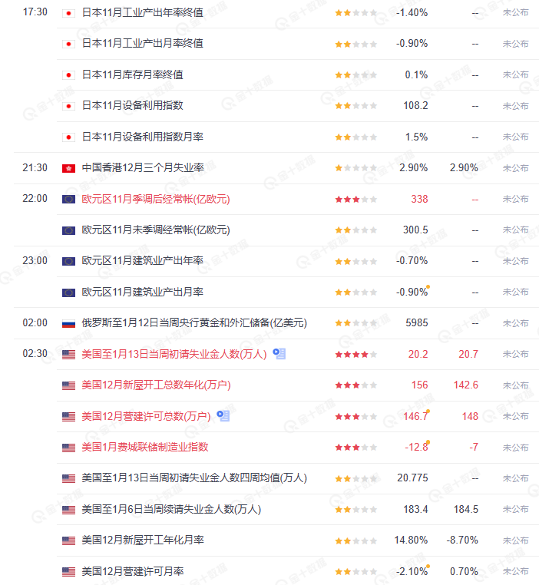Screen dimensions: 540x585
Task: Open event 欧元区11月季调后经常帐(亿欧元)
Action: tap(156, 199)
